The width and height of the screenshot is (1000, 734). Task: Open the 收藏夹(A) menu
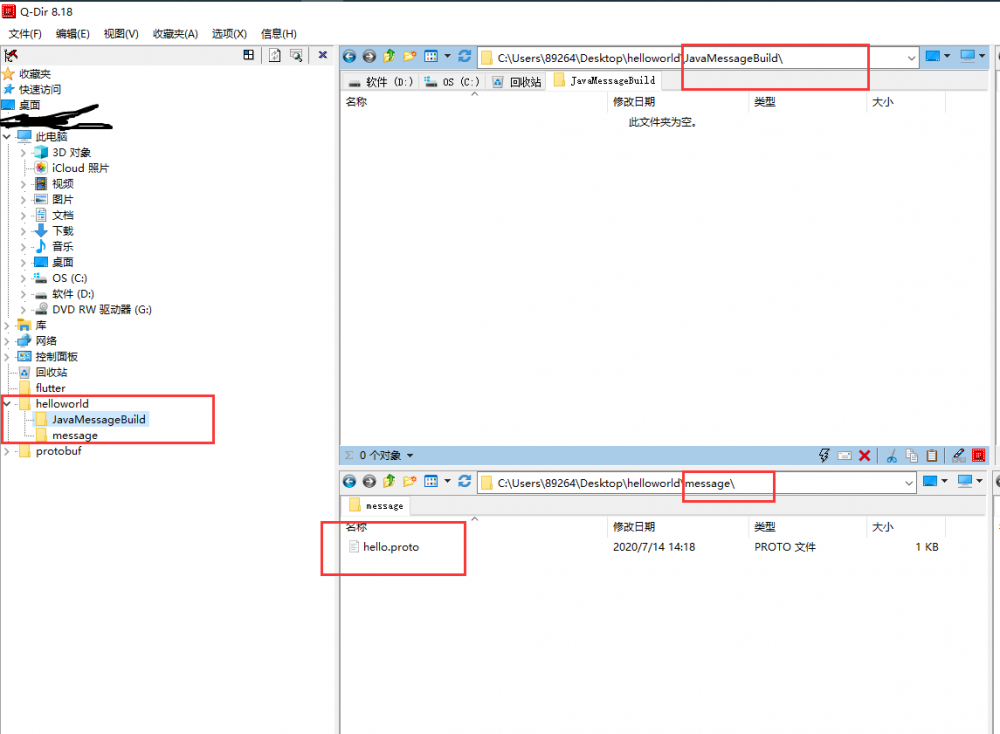(175, 34)
